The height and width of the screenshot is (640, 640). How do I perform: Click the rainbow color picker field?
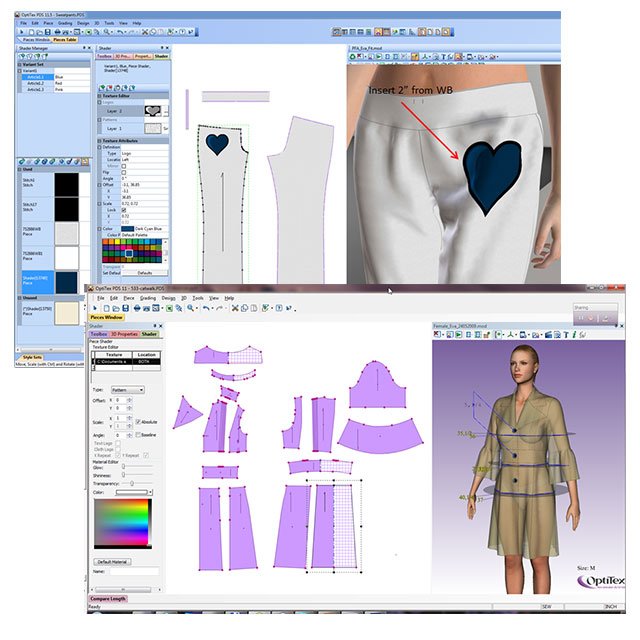pyautogui.click(x=123, y=524)
